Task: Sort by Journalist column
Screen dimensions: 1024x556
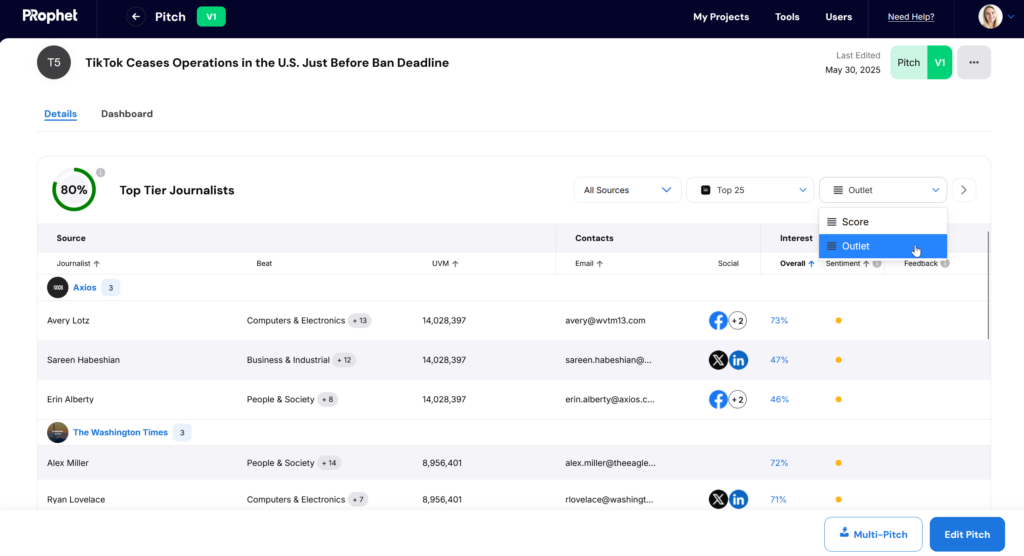Action: (78, 263)
